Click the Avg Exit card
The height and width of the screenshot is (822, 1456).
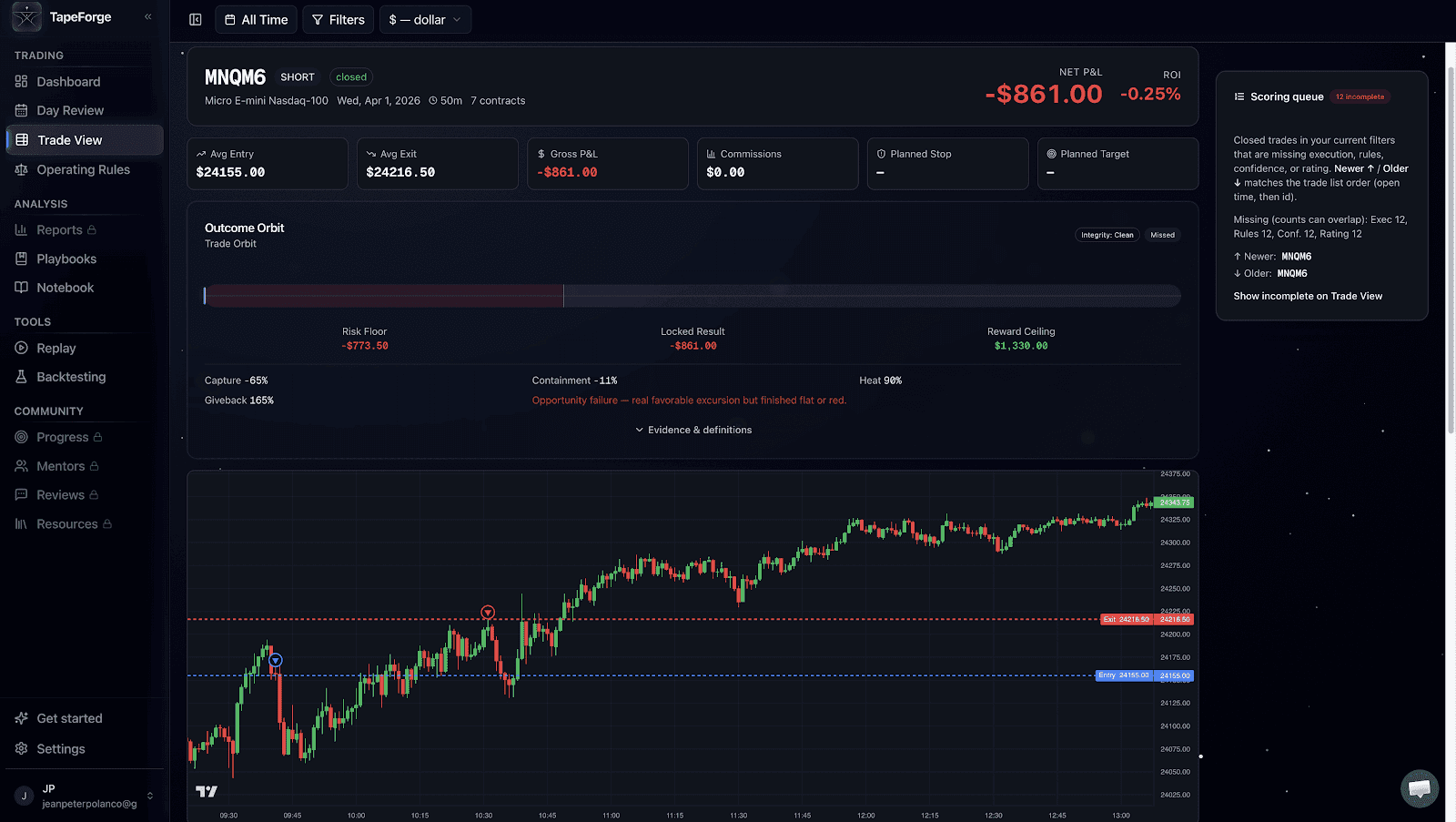[x=438, y=164]
